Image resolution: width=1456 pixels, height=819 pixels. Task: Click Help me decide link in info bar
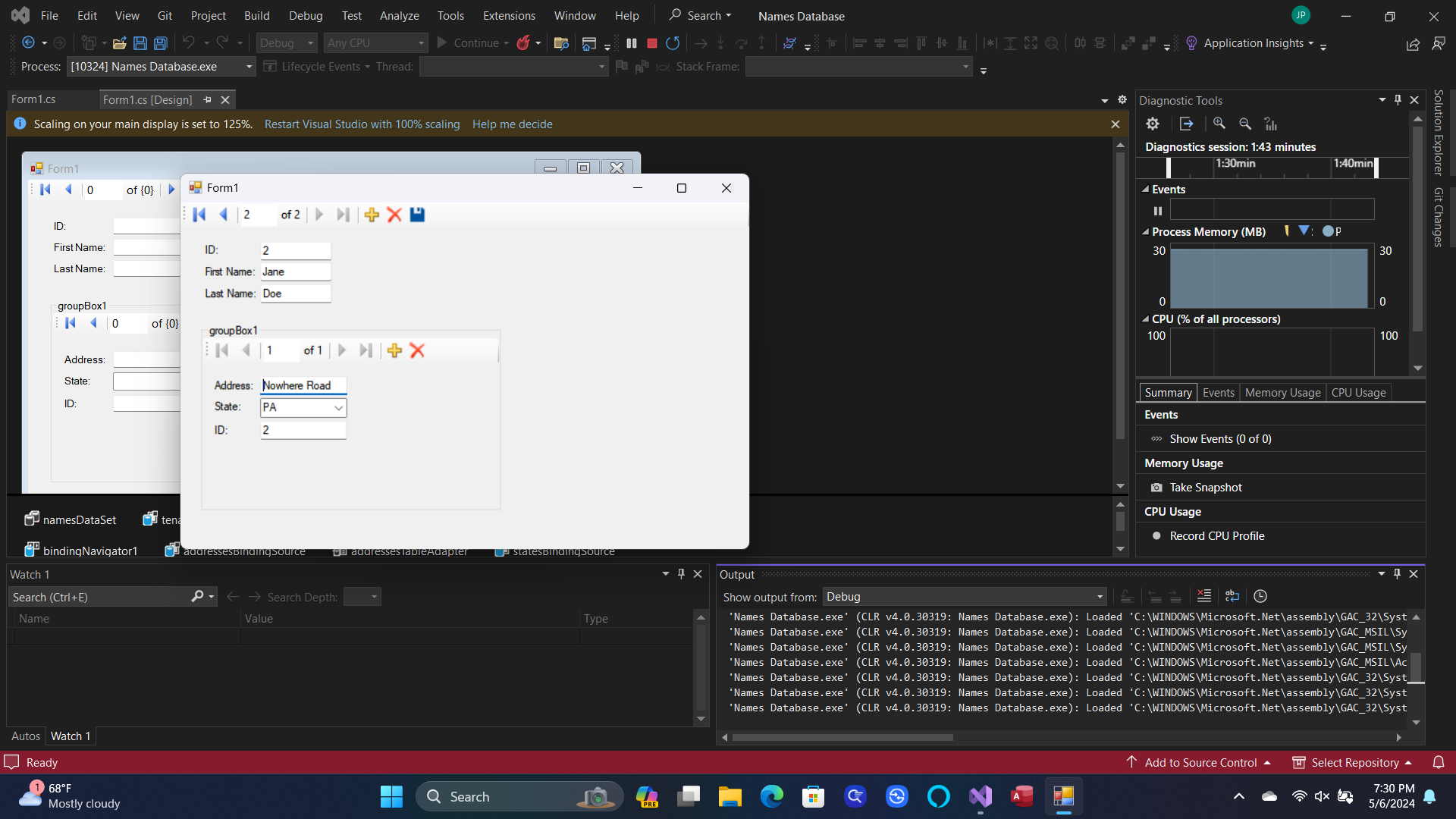click(x=513, y=124)
